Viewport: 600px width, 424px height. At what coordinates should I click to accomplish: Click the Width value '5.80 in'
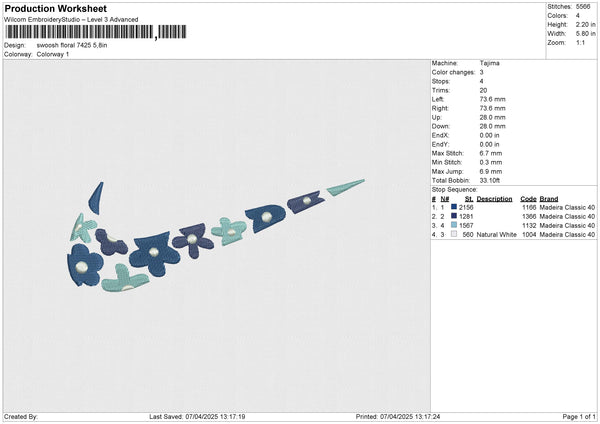(x=585, y=34)
